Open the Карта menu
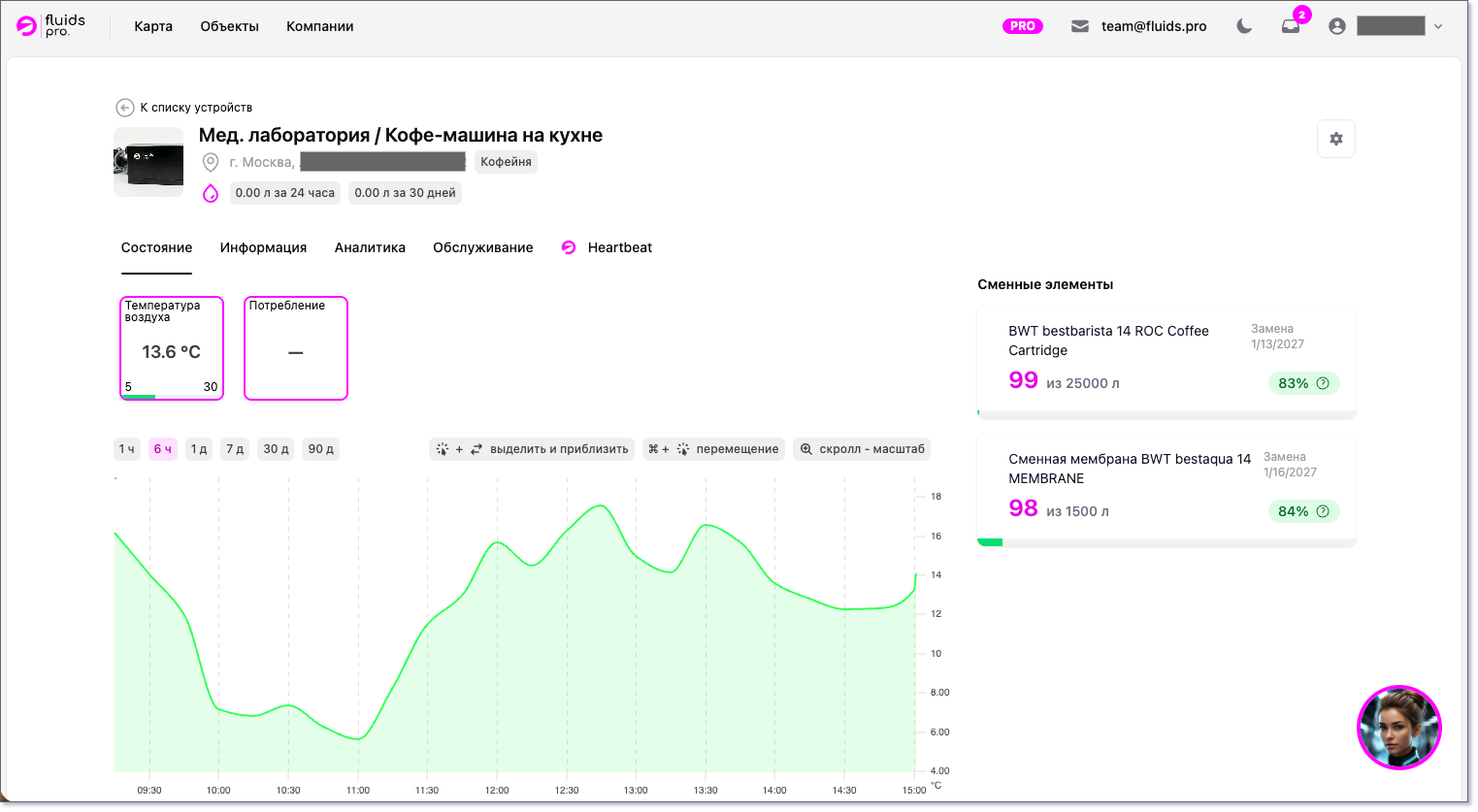The image size is (1478, 812). click(153, 26)
